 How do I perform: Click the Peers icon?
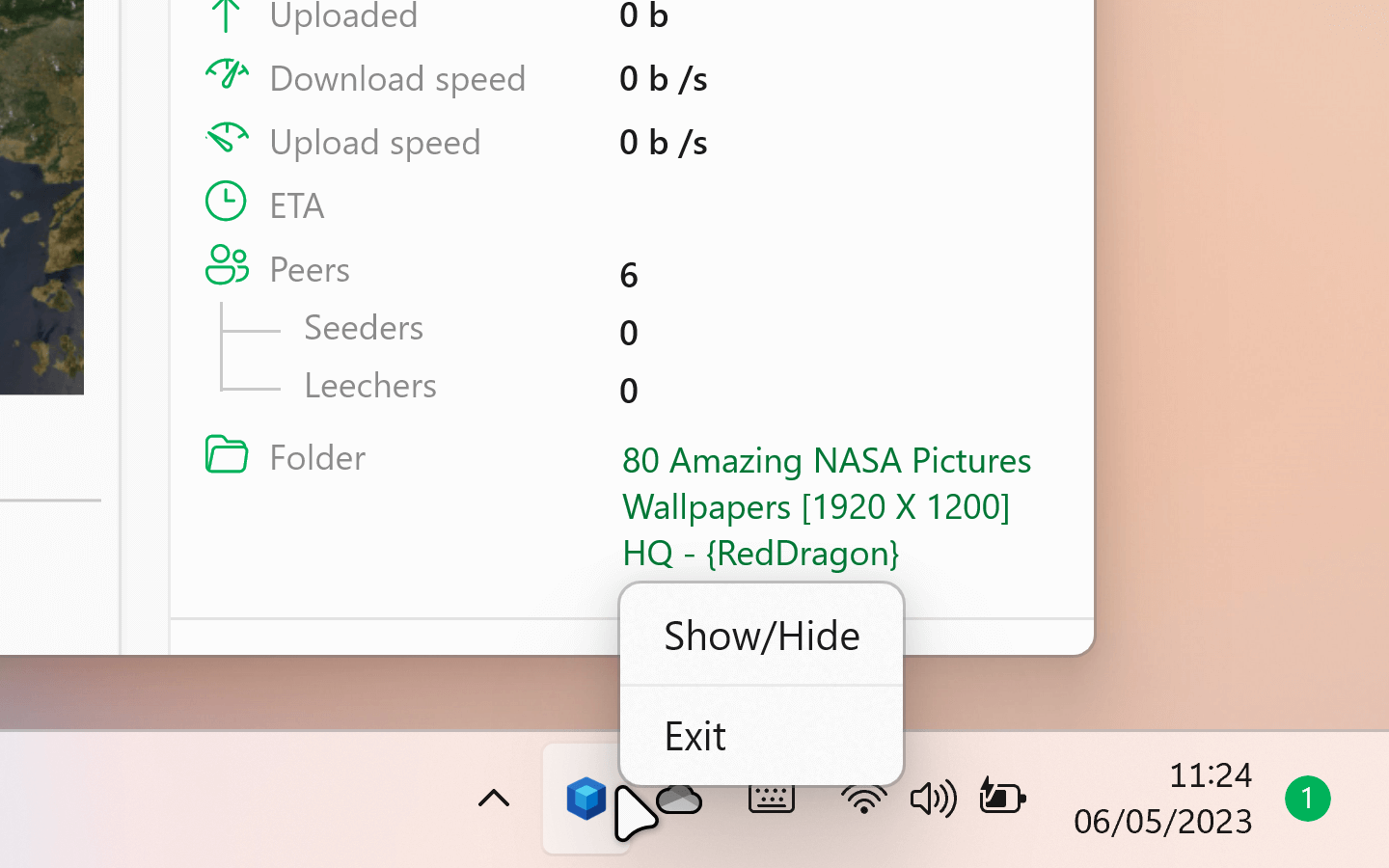[226, 266]
